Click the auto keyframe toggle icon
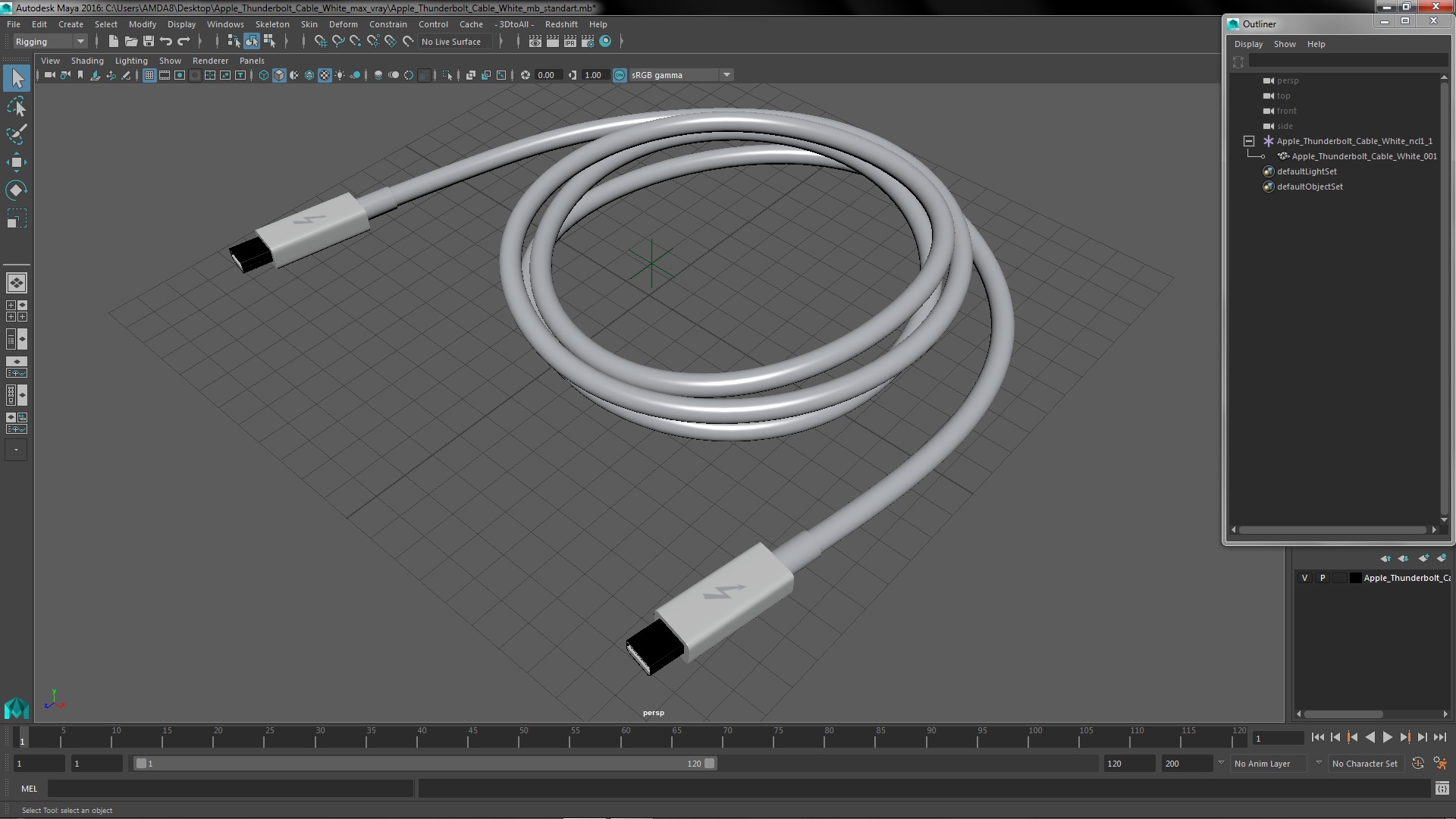 [1418, 764]
